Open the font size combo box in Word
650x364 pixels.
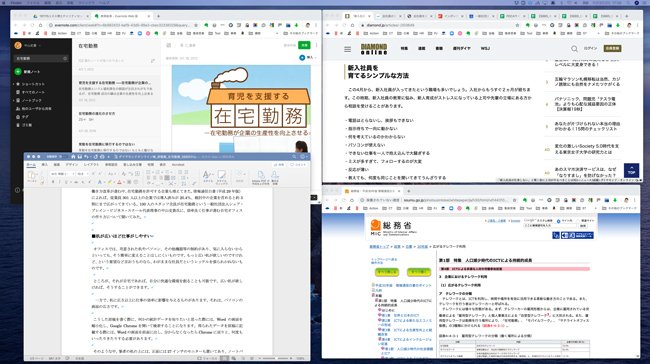tap(82, 174)
